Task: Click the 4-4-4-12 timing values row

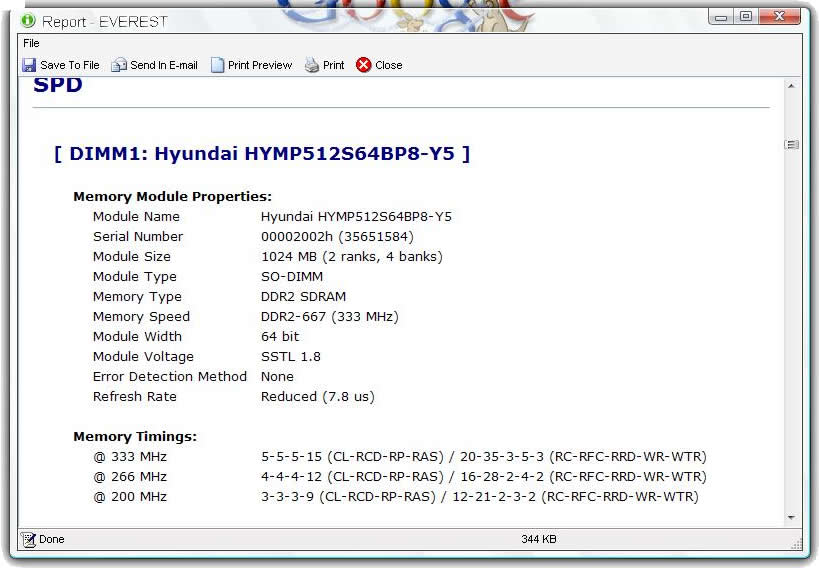Action: (484, 477)
